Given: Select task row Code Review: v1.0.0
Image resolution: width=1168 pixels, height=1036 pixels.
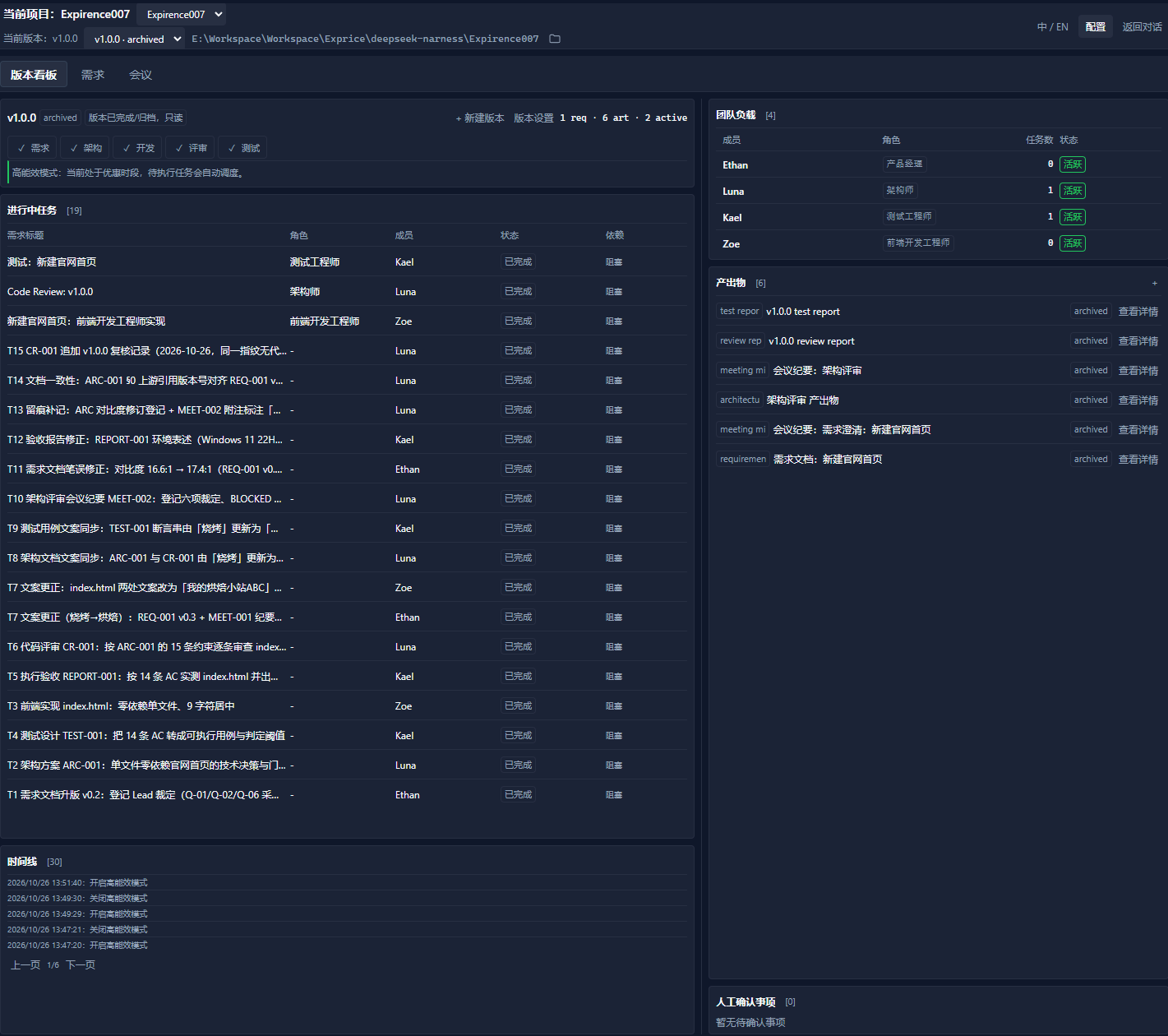Looking at the screenshot, I should click(x=347, y=291).
